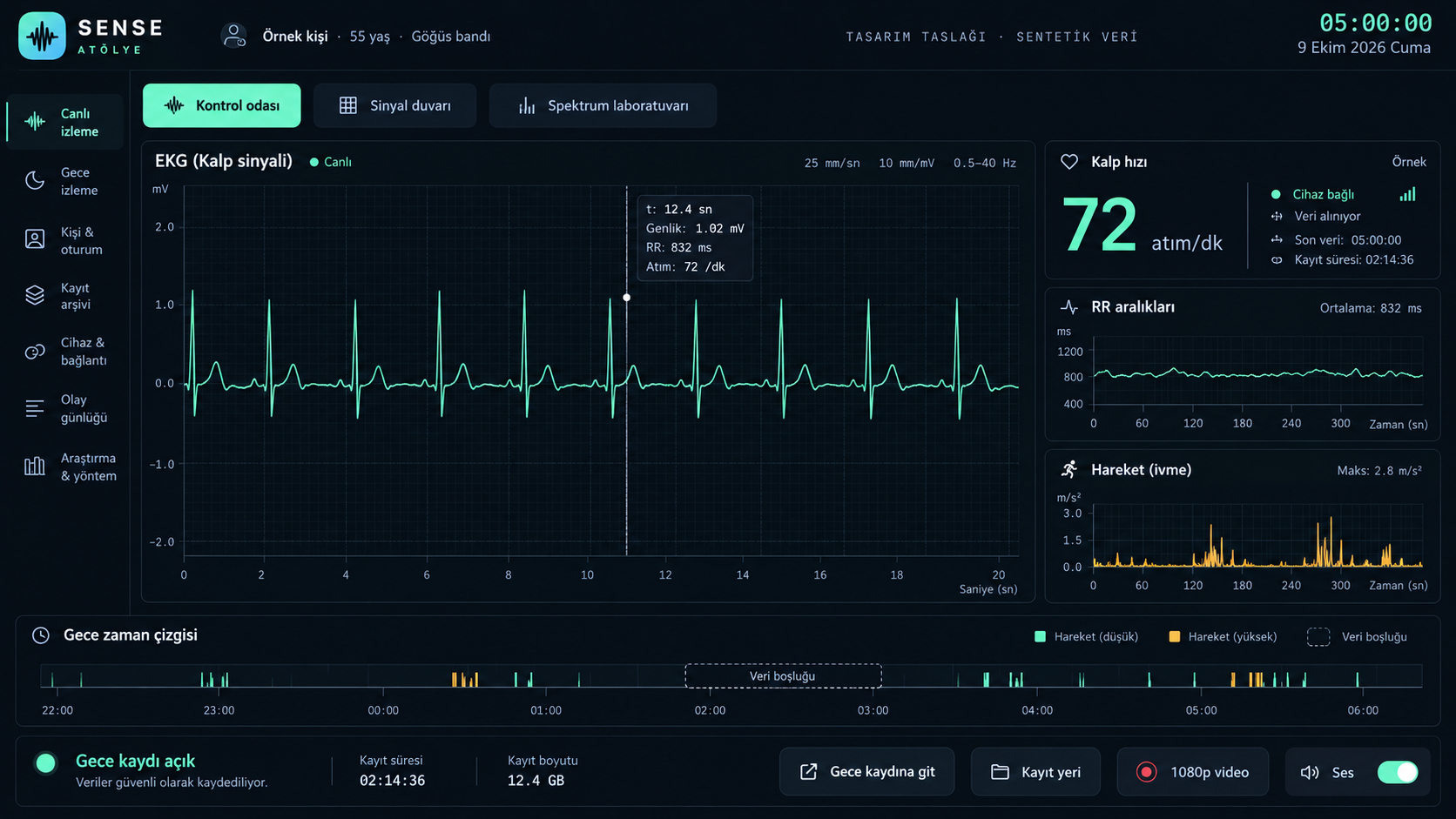Click the 25 mm/sn speed setting

[832, 163]
